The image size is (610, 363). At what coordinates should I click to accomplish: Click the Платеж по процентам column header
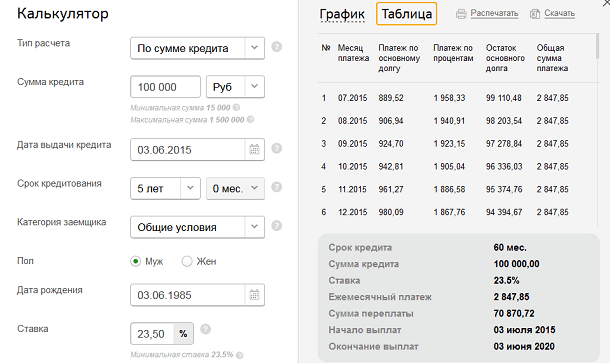[453, 53]
